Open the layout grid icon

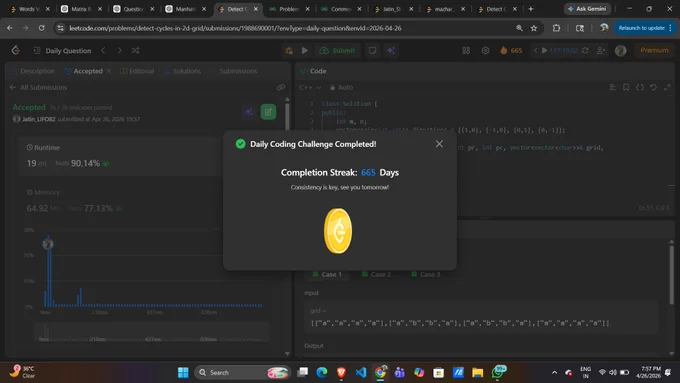tap(466, 50)
